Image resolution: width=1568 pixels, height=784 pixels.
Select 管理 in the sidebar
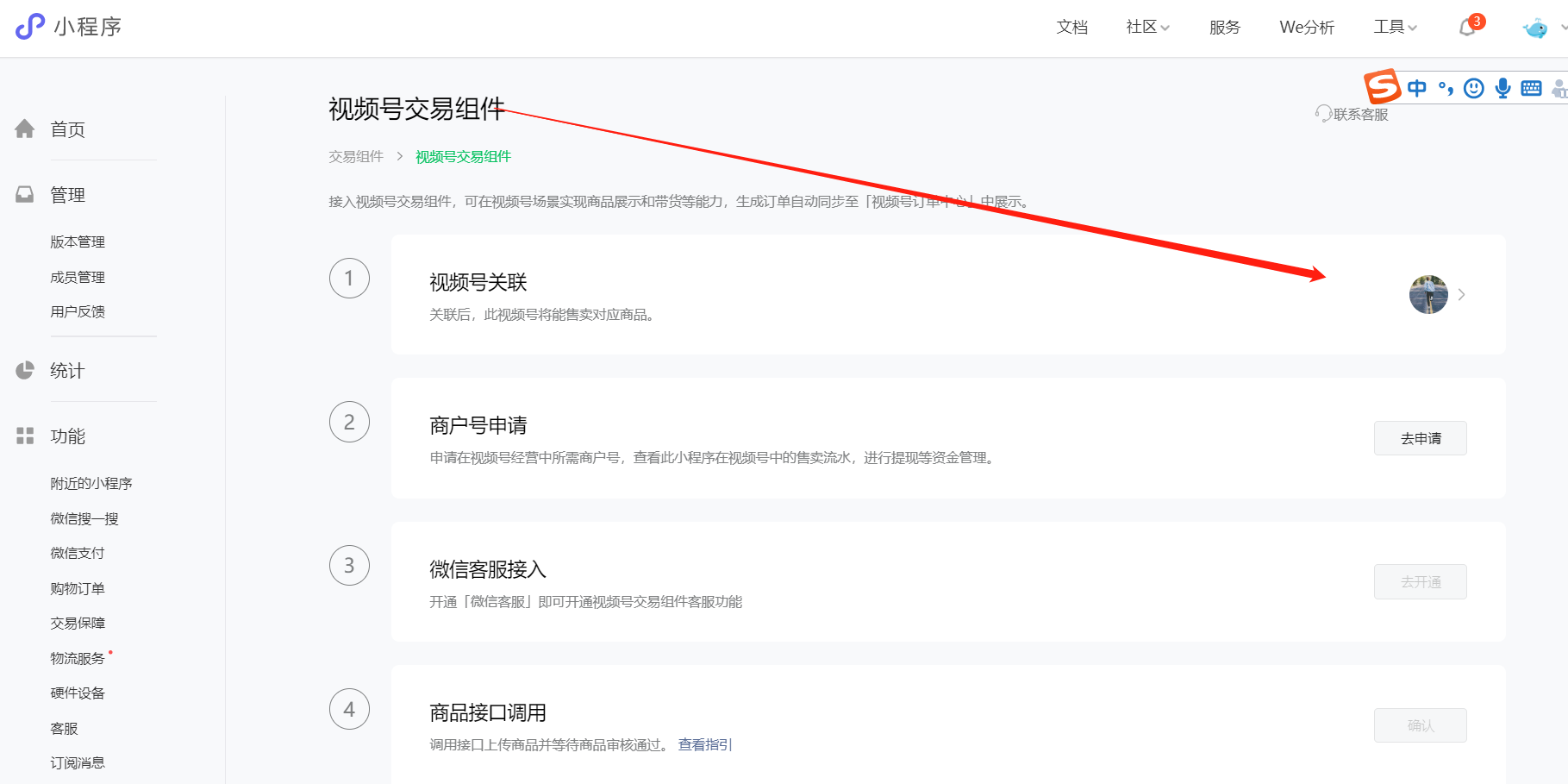tap(68, 195)
